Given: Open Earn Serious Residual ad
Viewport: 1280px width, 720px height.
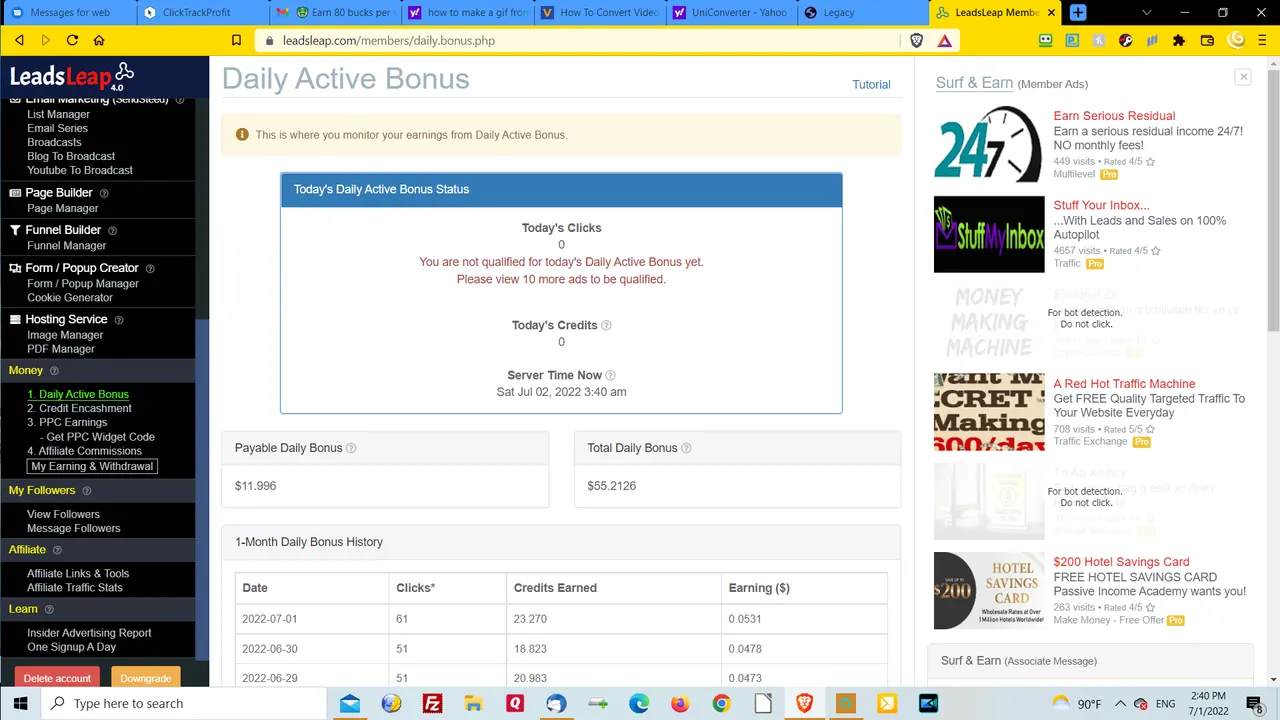Looking at the screenshot, I should coord(1114,116).
